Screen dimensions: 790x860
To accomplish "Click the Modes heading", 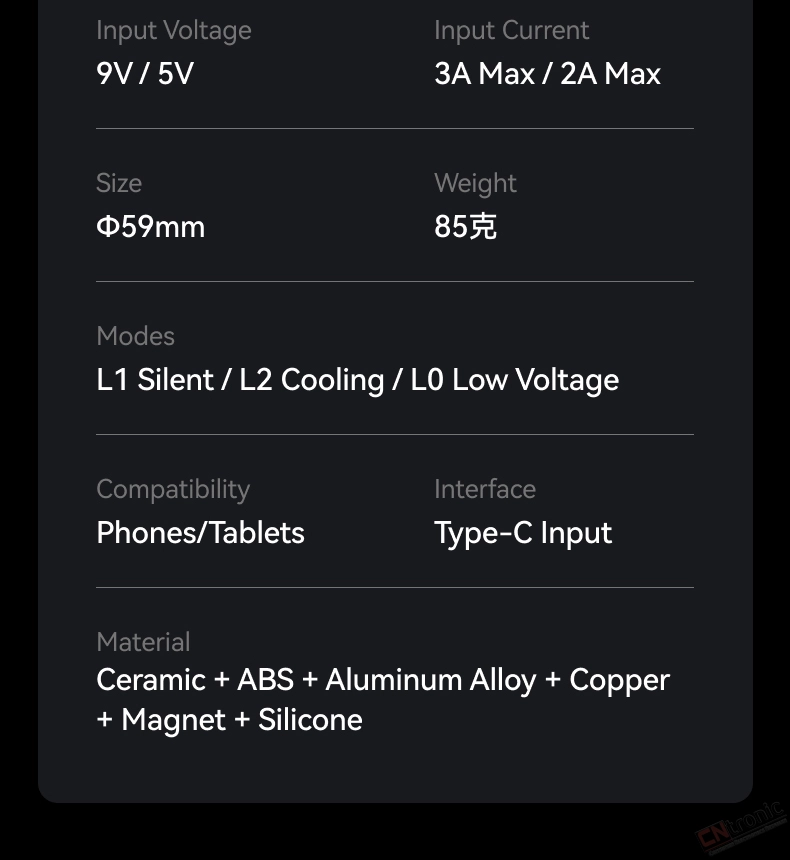I will 136,336.
